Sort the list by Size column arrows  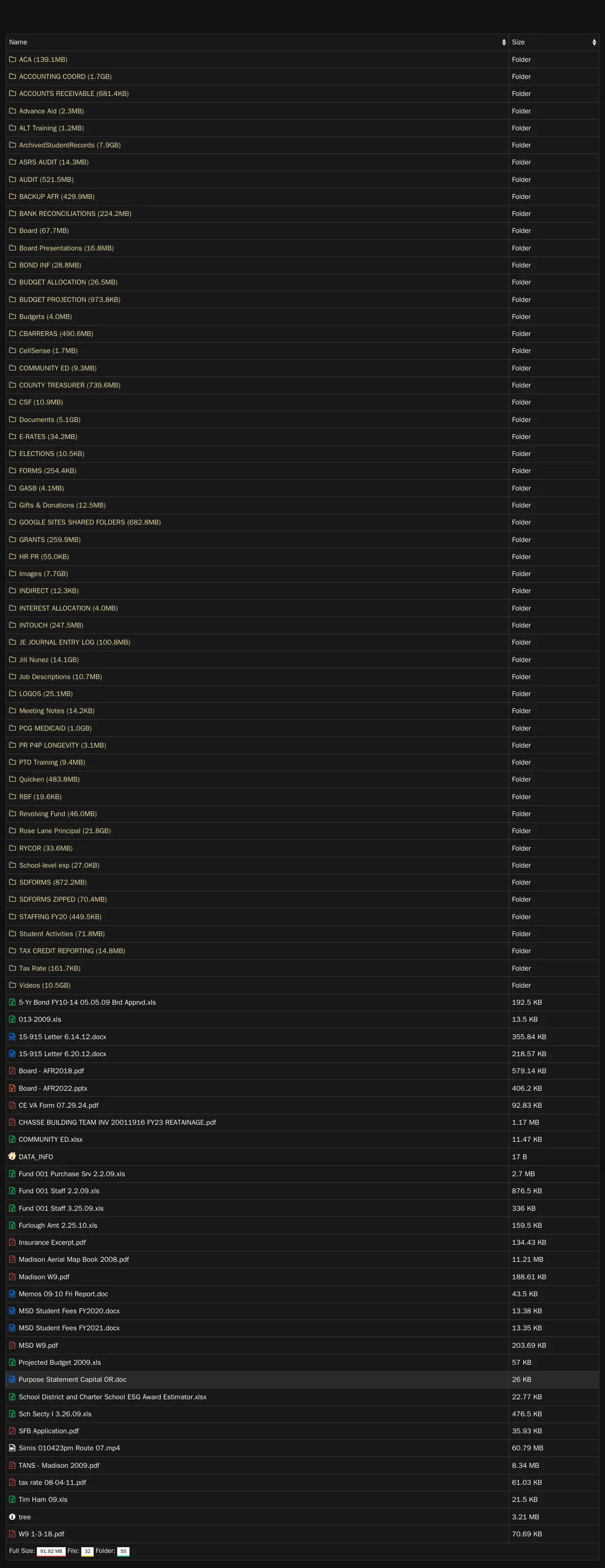[x=594, y=43]
